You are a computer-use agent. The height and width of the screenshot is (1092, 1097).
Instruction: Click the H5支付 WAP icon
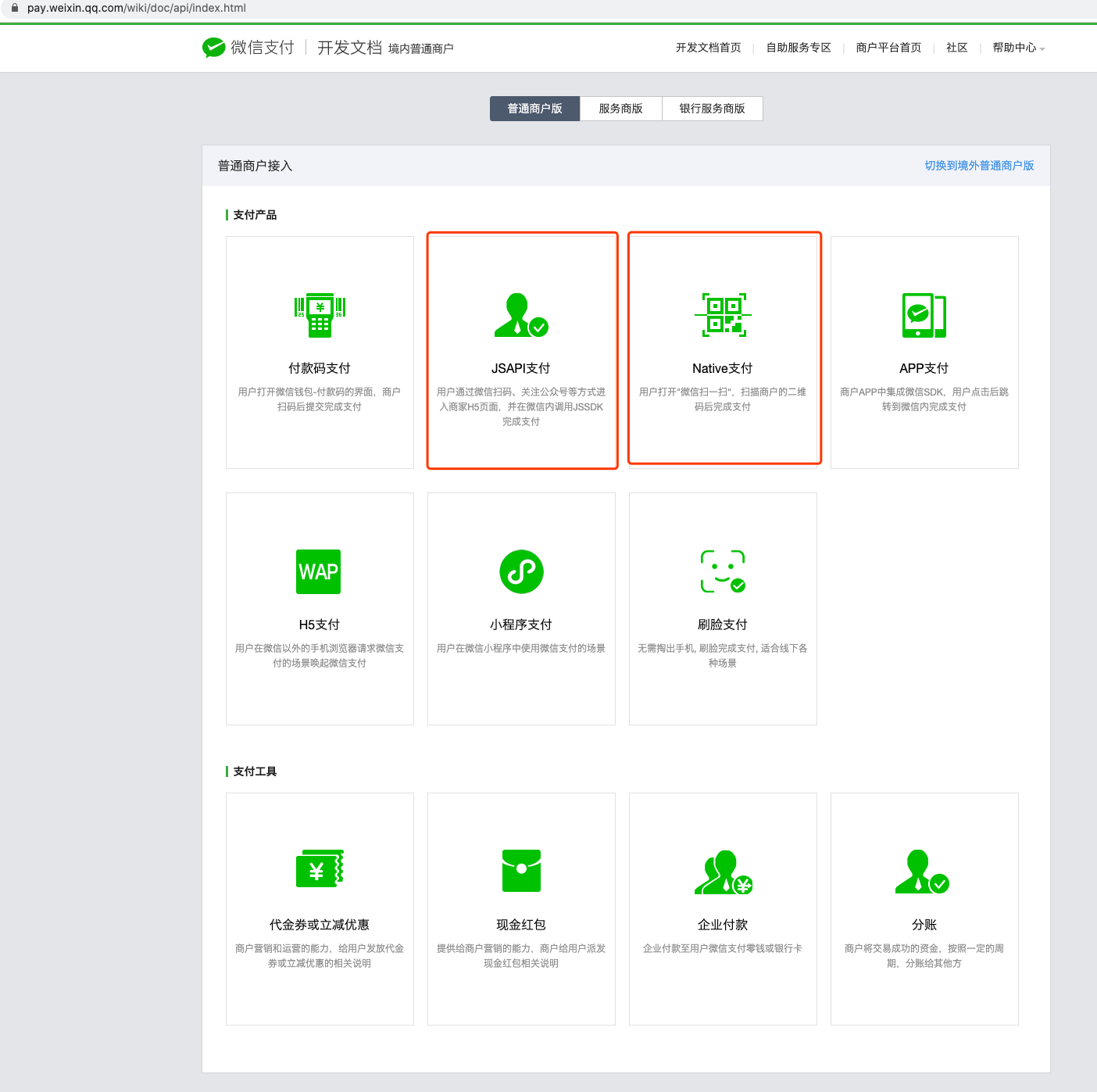point(319,571)
